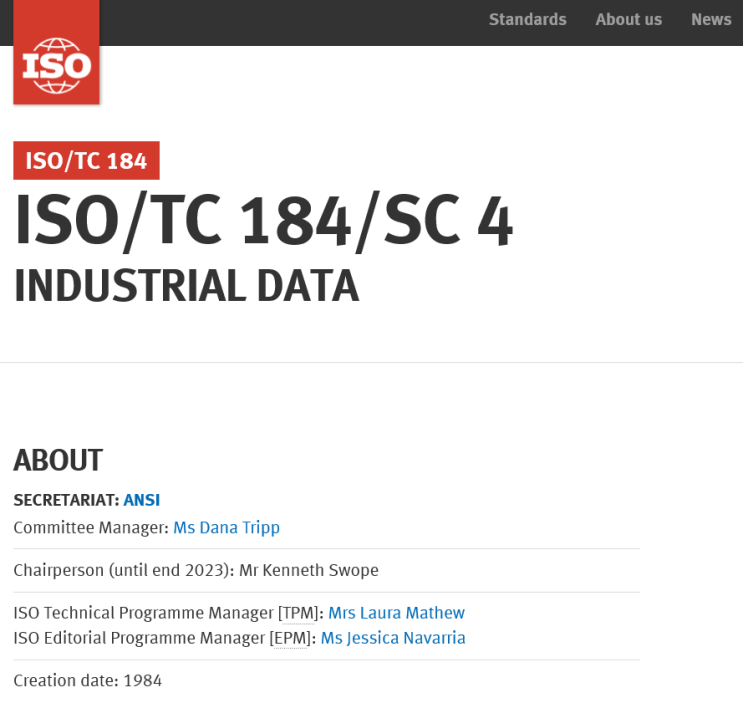The height and width of the screenshot is (708, 743).
Task: Open Ms Dana Tripp contact link
Action: pyautogui.click(x=227, y=527)
